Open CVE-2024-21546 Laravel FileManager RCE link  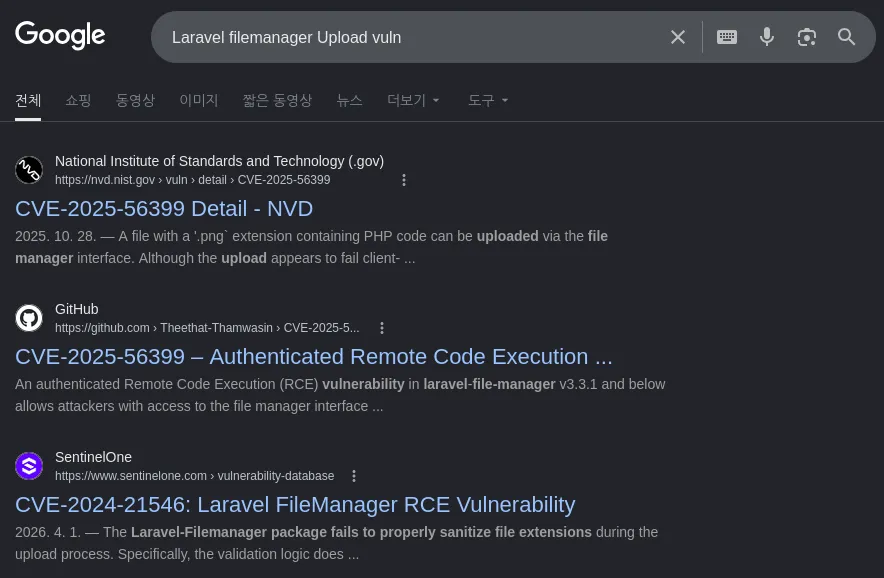(295, 505)
